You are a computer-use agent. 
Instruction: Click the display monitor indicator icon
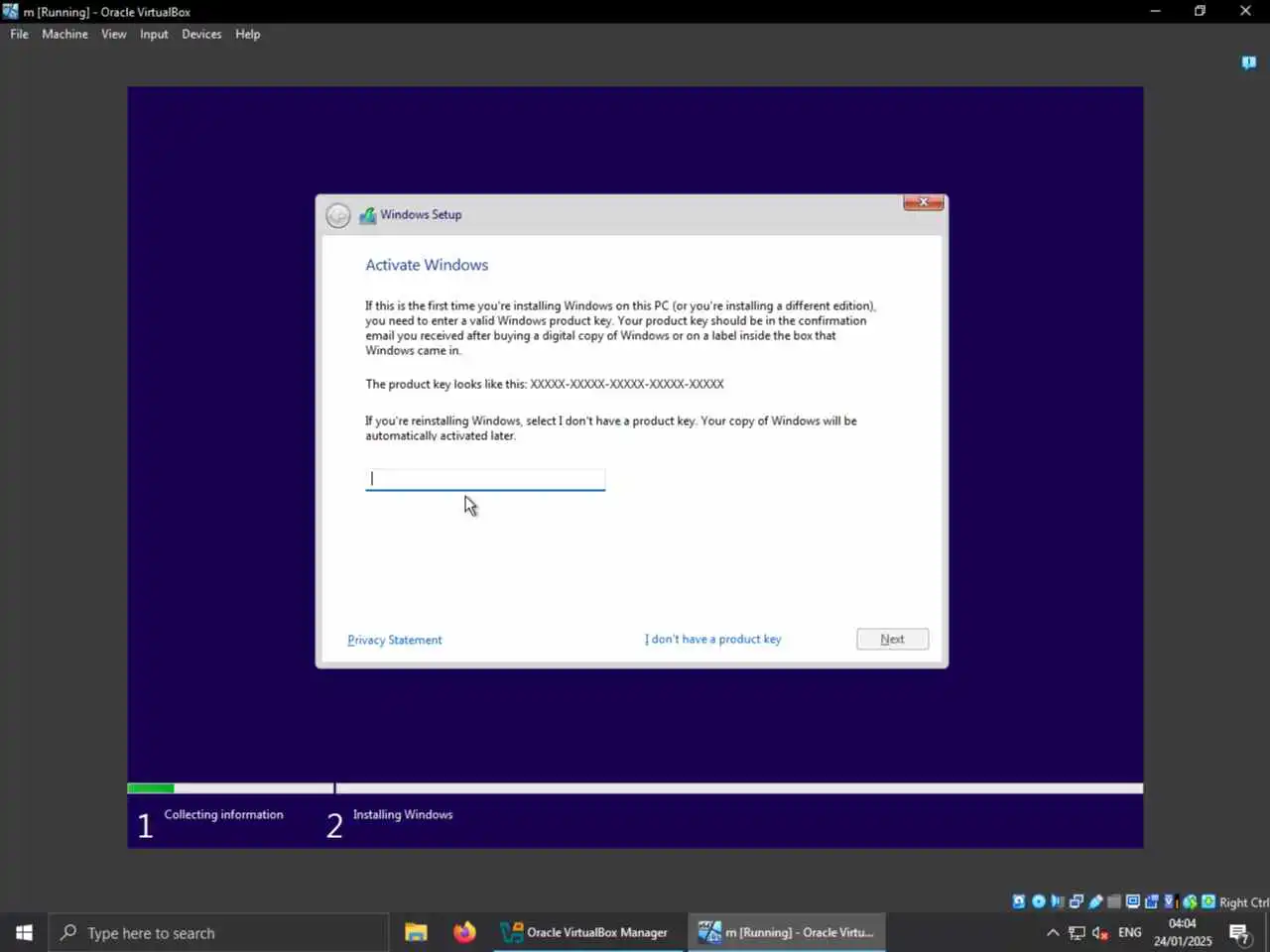point(1133,901)
